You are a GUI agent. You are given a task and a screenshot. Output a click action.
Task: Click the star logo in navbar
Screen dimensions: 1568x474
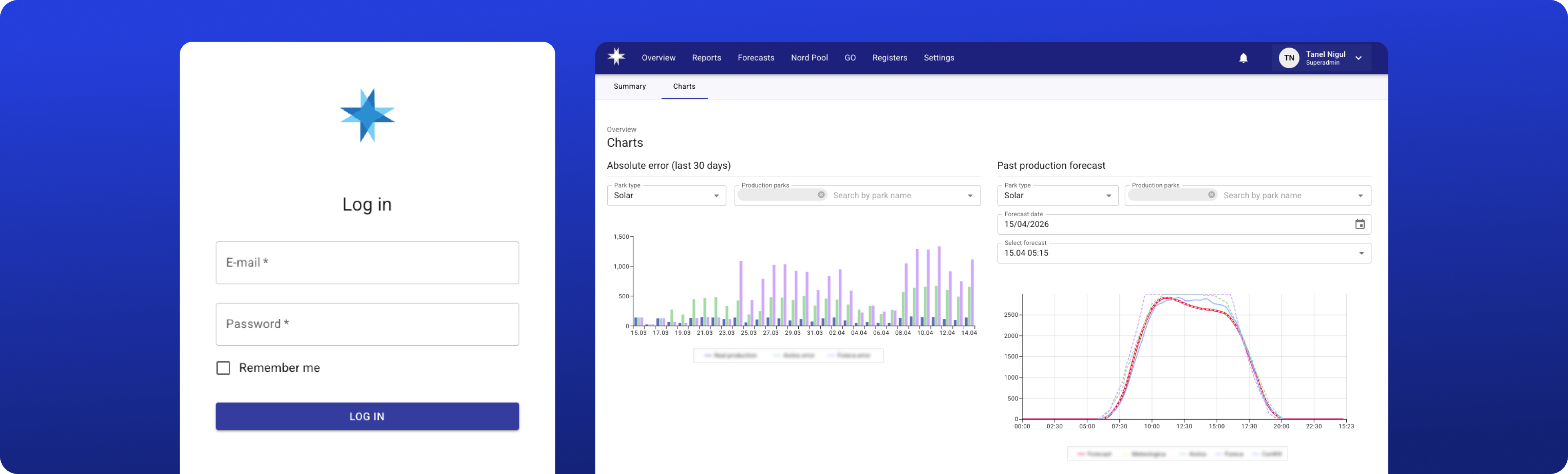point(616,57)
